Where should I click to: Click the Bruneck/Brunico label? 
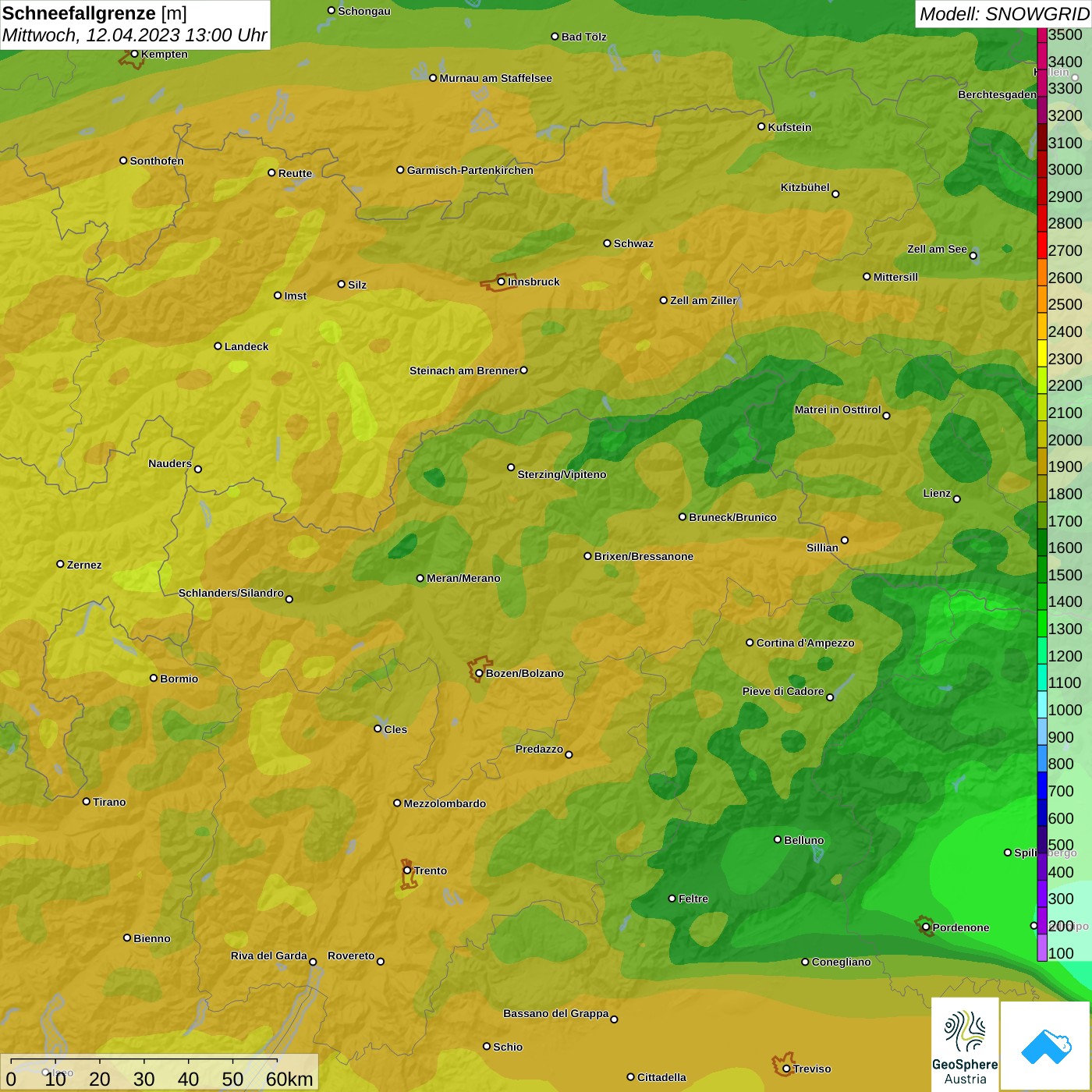tap(732, 517)
